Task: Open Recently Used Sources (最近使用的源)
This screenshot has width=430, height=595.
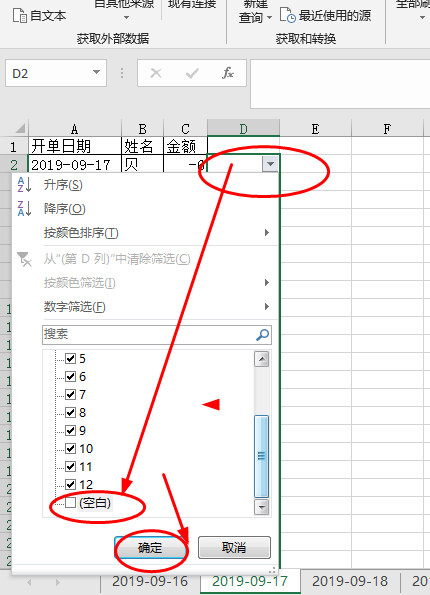Action: point(326,16)
